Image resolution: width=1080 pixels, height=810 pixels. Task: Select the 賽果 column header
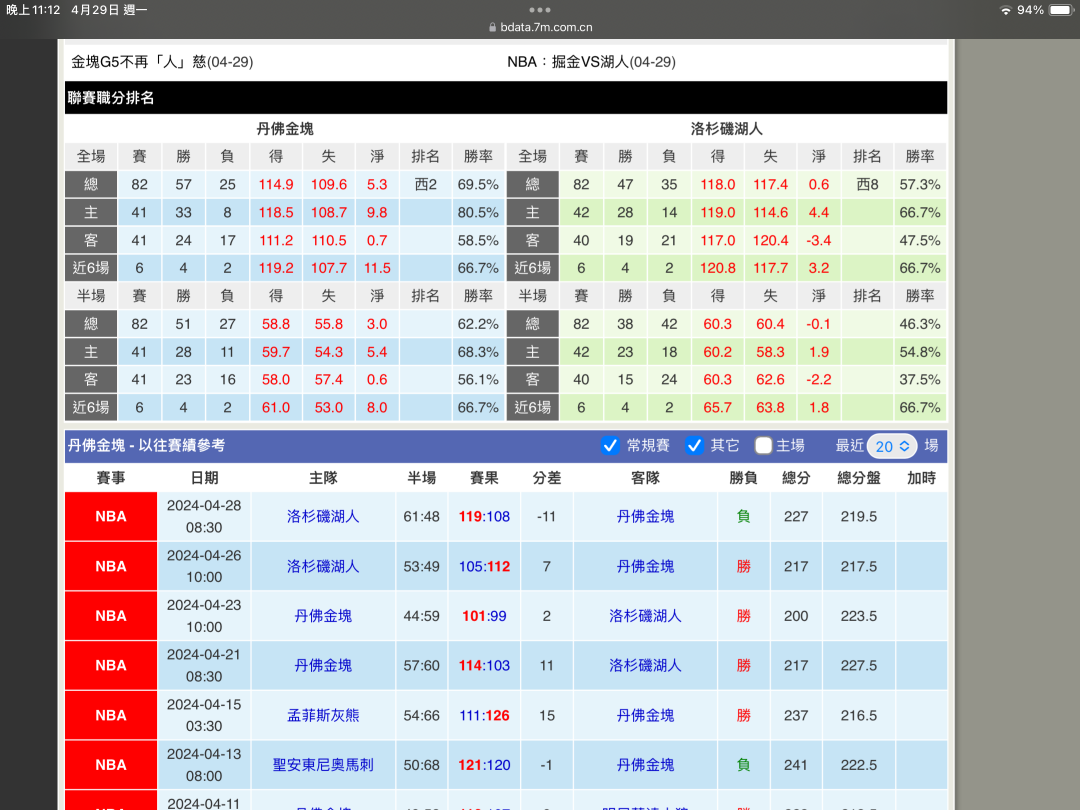[484, 478]
